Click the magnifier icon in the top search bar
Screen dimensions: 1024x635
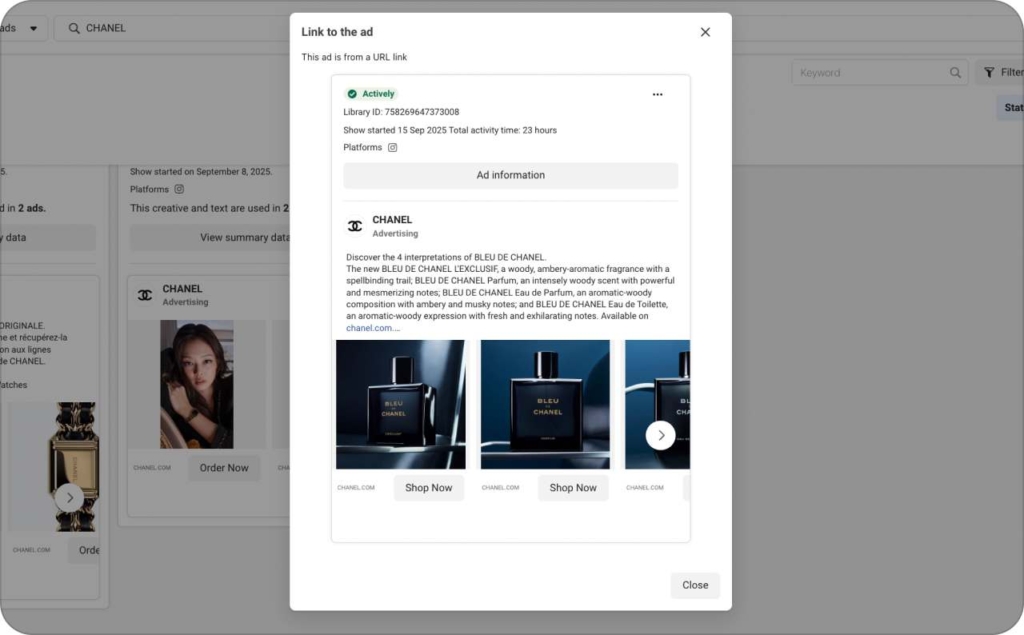pyautogui.click(x=74, y=28)
